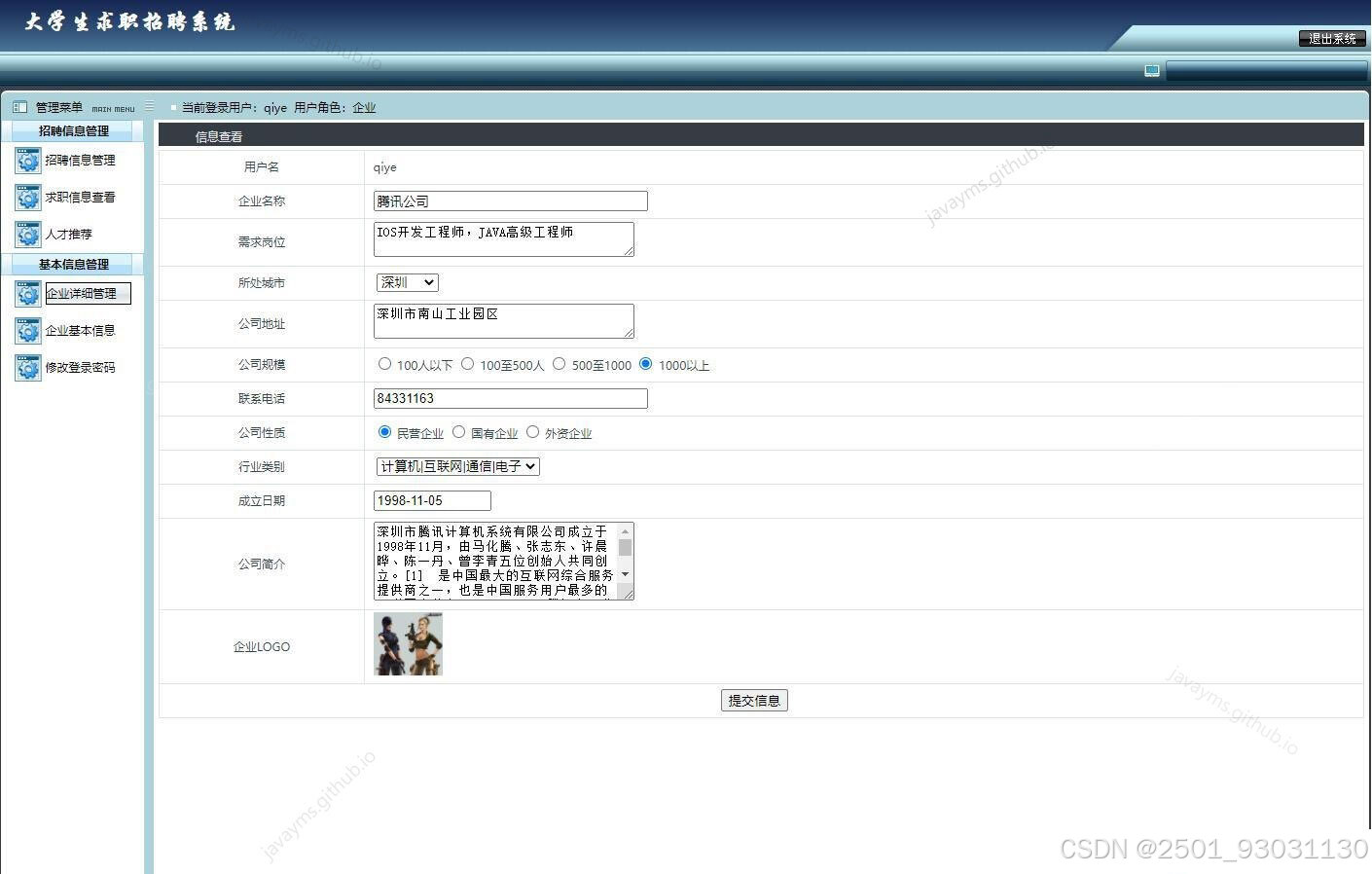This screenshot has height=874, width=1372.
Task: Open the 企业详细管理 menu link
Action: [x=88, y=293]
